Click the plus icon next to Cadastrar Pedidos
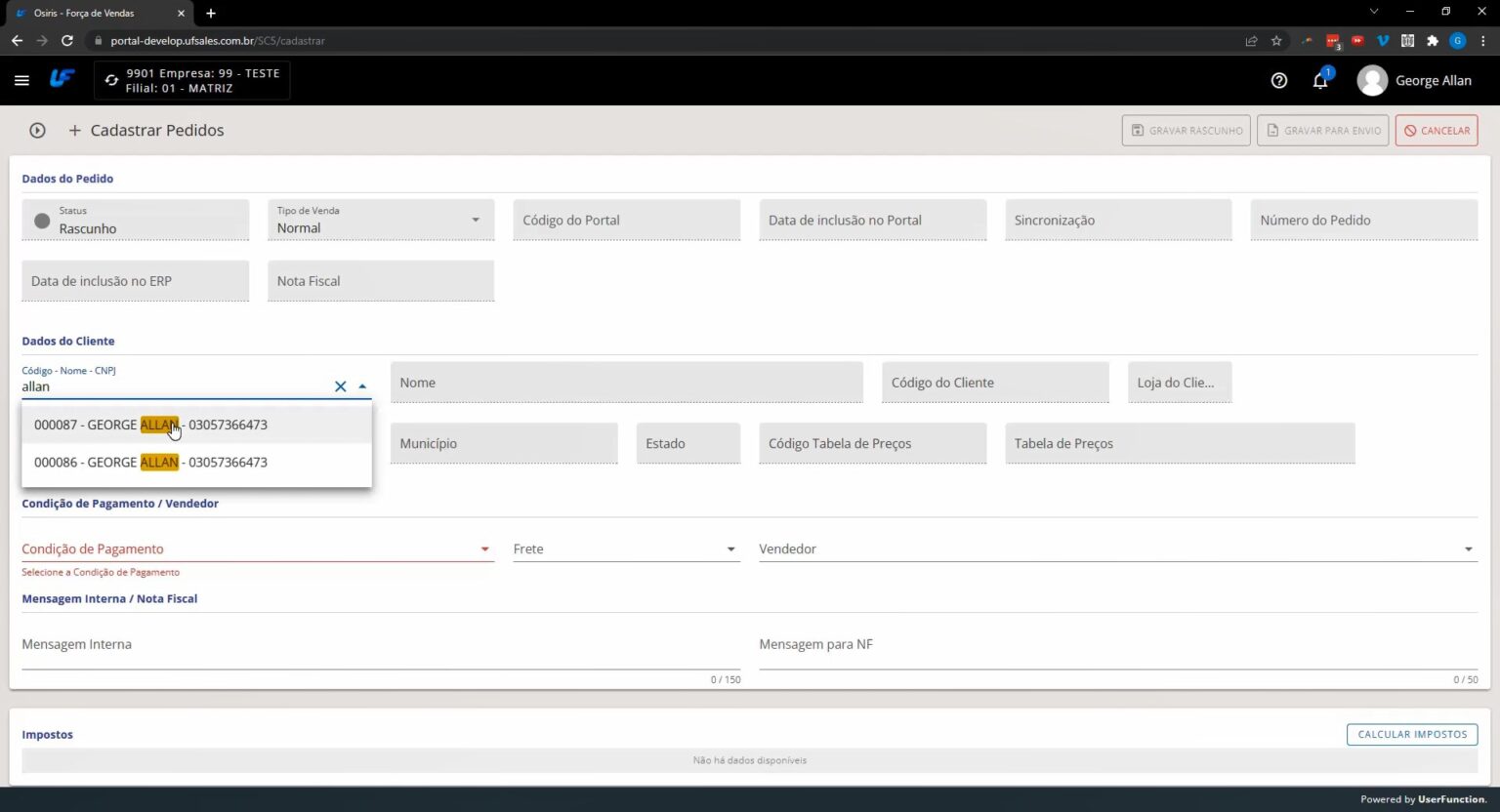 pyautogui.click(x=74, y=130)
